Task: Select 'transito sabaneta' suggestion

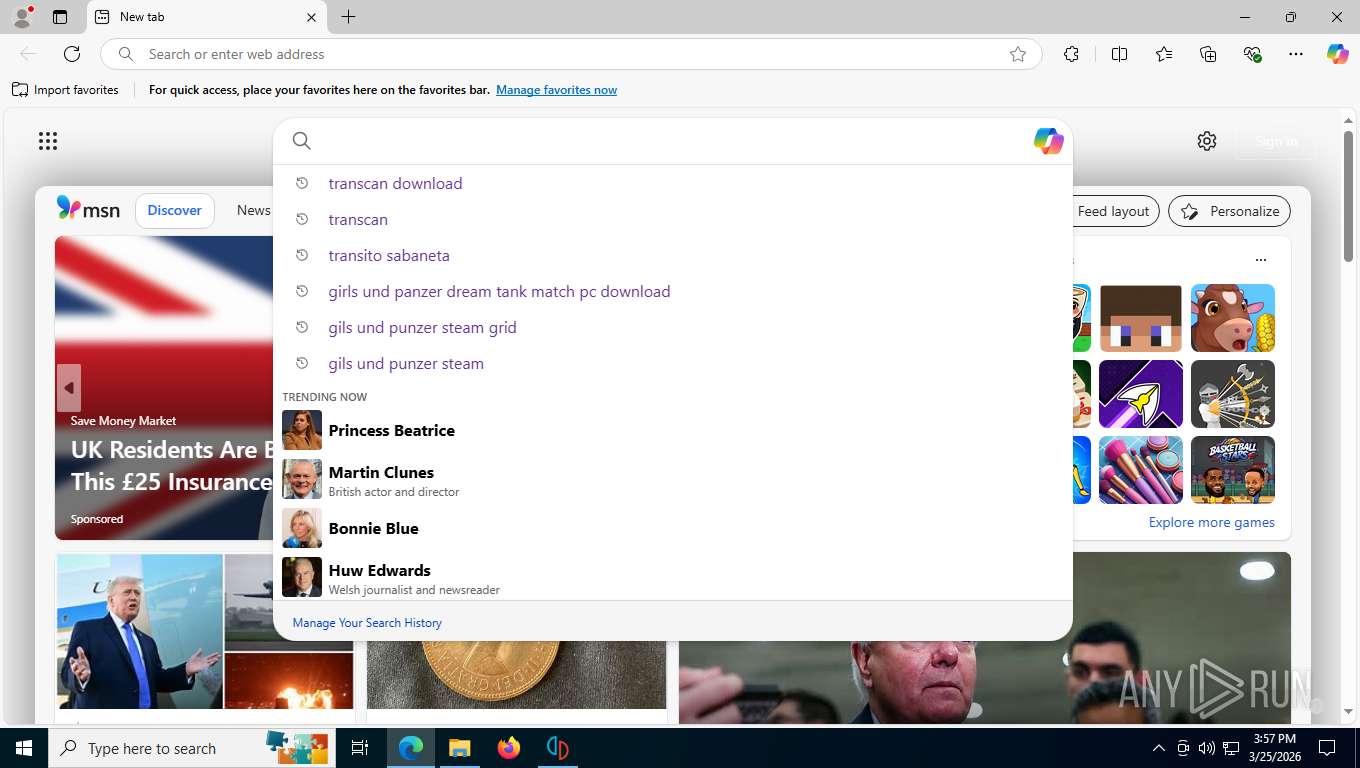Action: [672, 255]
